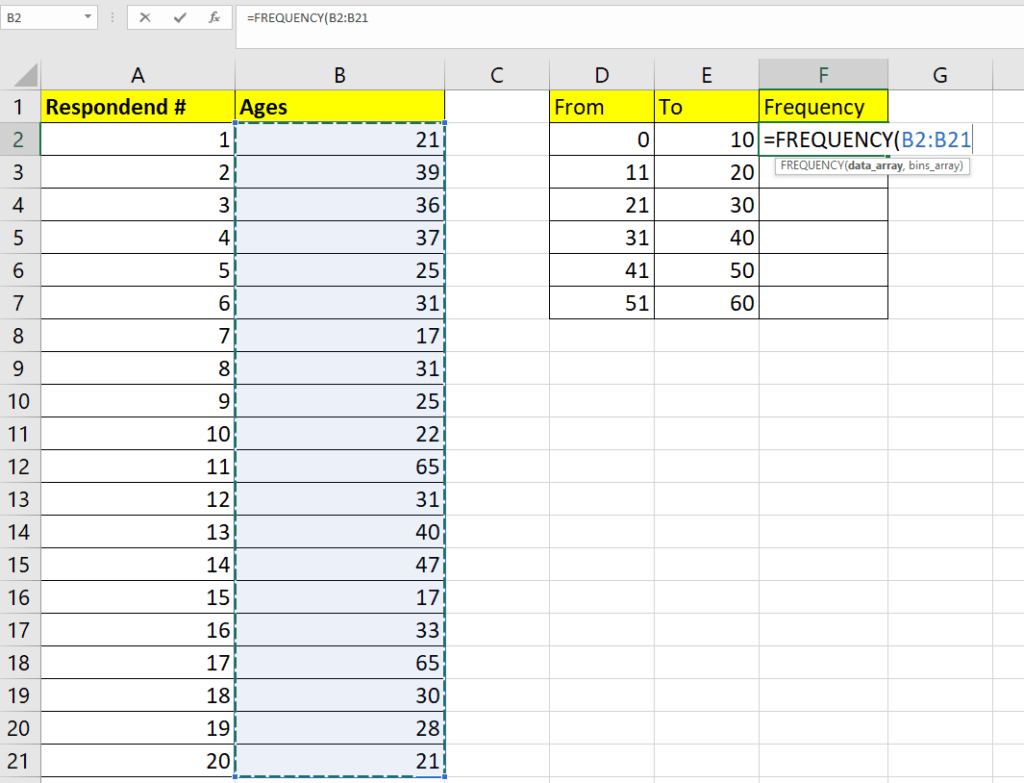Select row 21 header
Image resolution: width=1024 pixels, height=783 pixels.
coord(20,761)
